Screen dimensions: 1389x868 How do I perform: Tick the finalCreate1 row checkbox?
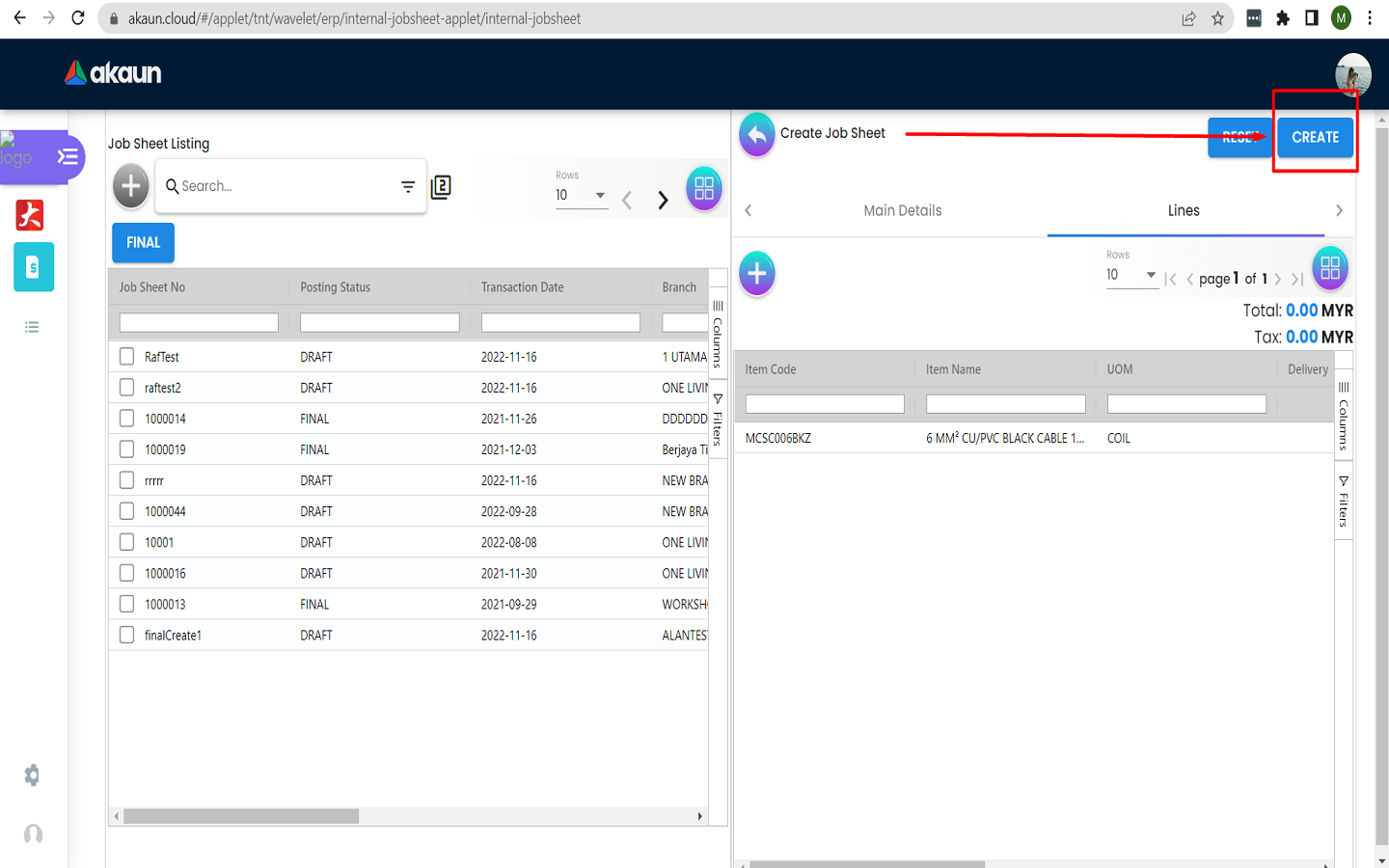(x=127, y=635)
